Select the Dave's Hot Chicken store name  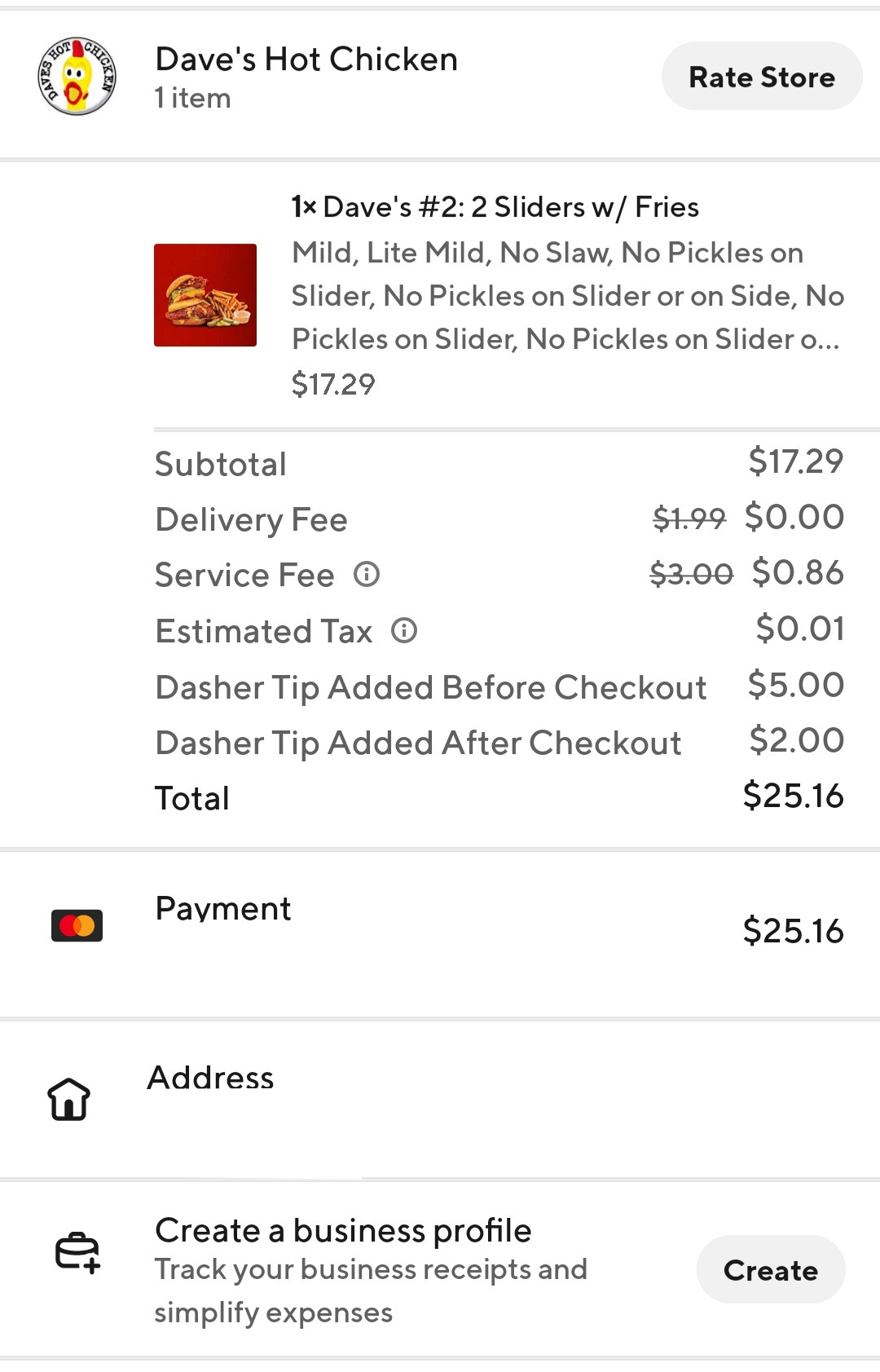306,60
